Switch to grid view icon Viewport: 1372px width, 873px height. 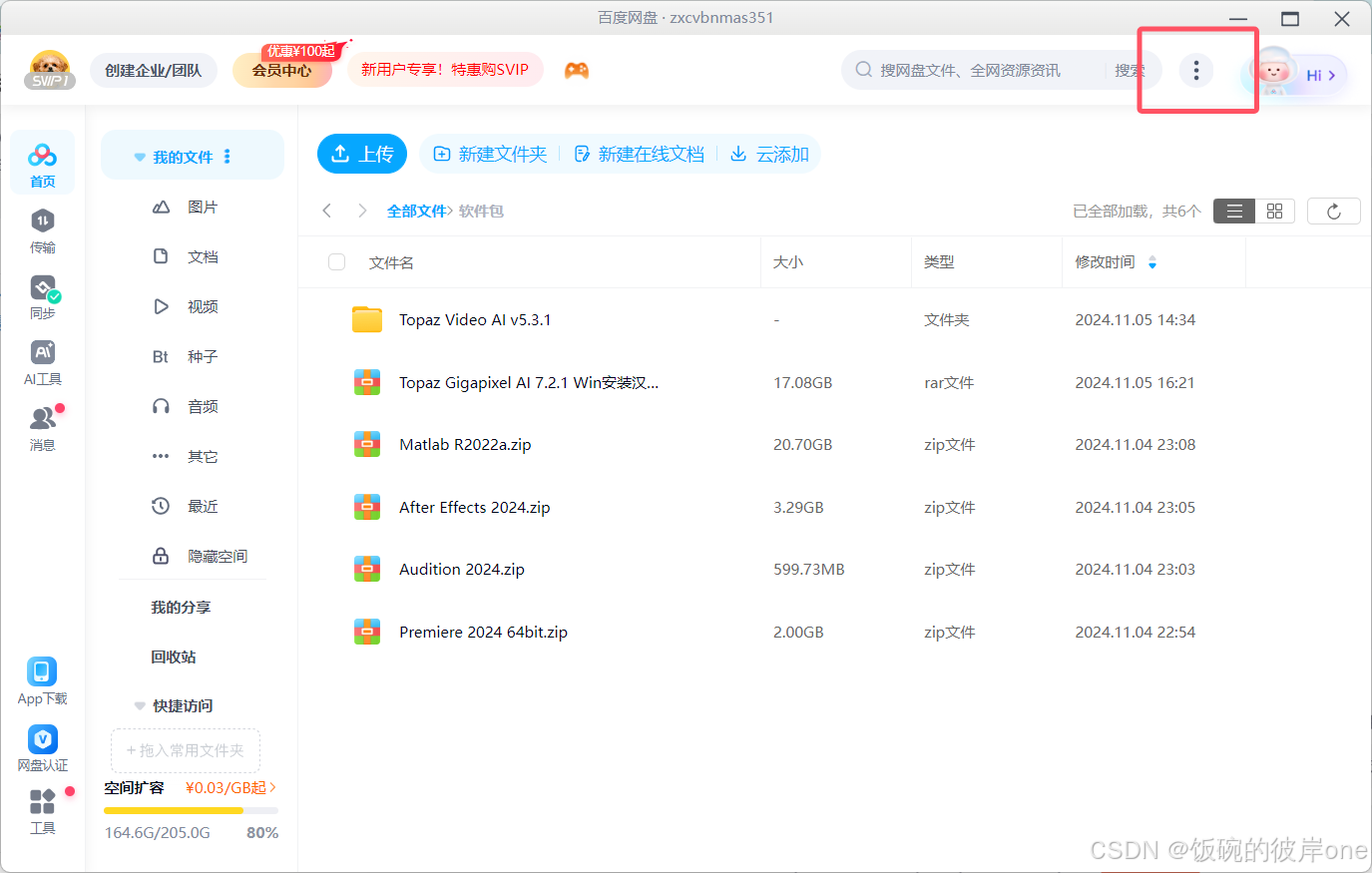tap(1274, 211)
